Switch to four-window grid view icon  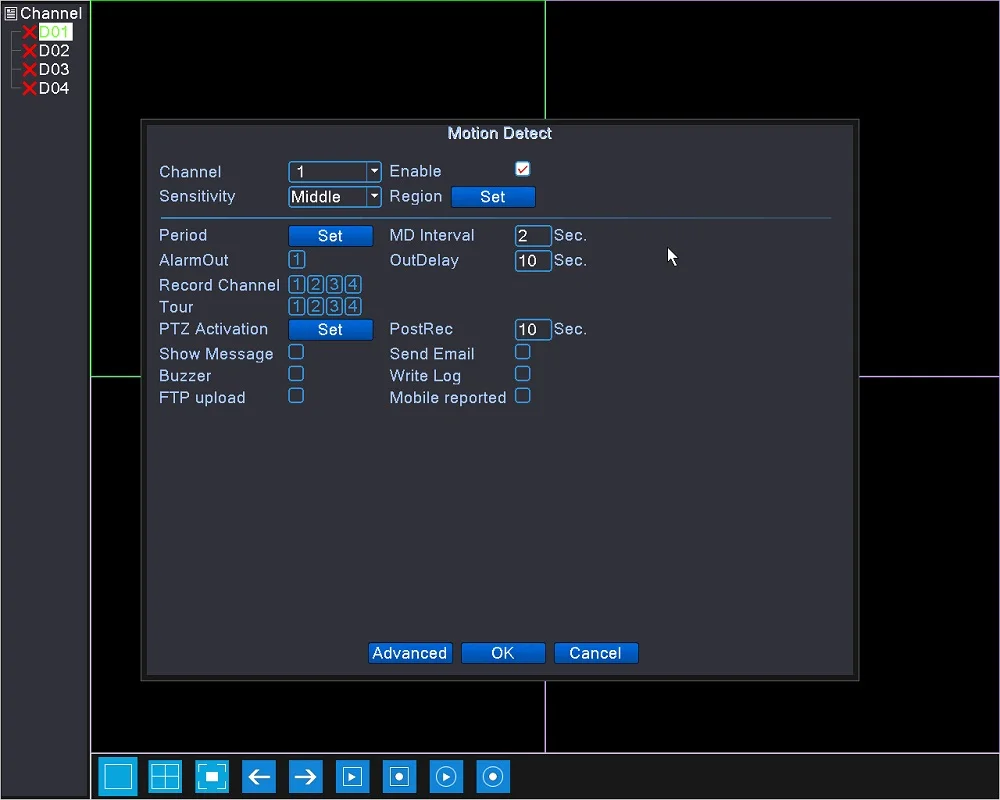tap(165, 776)
